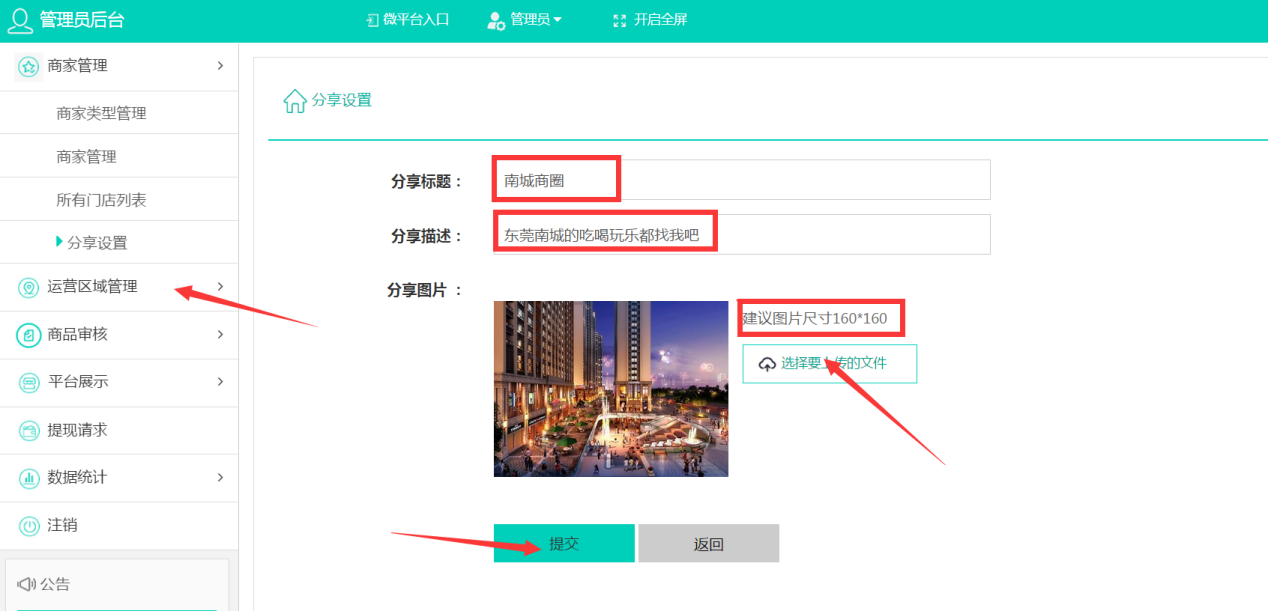
Task: Open 商家类型管理 submenu item
Action: point(101,113)
